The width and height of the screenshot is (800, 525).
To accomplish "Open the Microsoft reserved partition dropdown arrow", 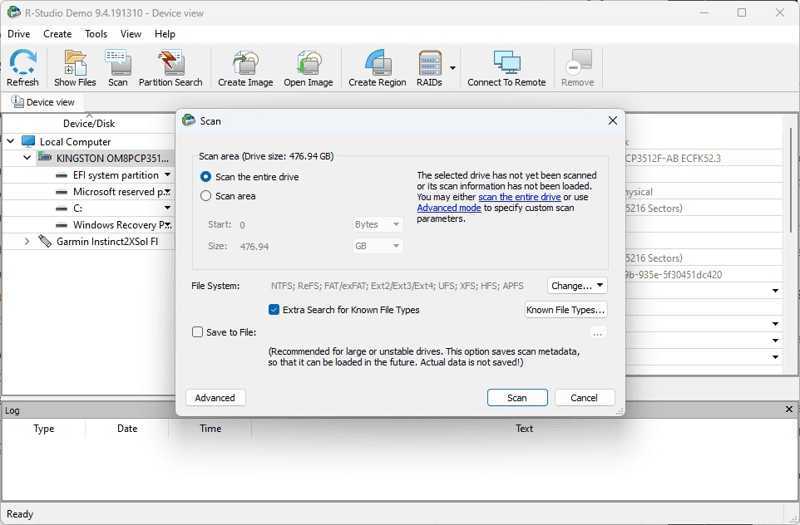I will point(167,192).
